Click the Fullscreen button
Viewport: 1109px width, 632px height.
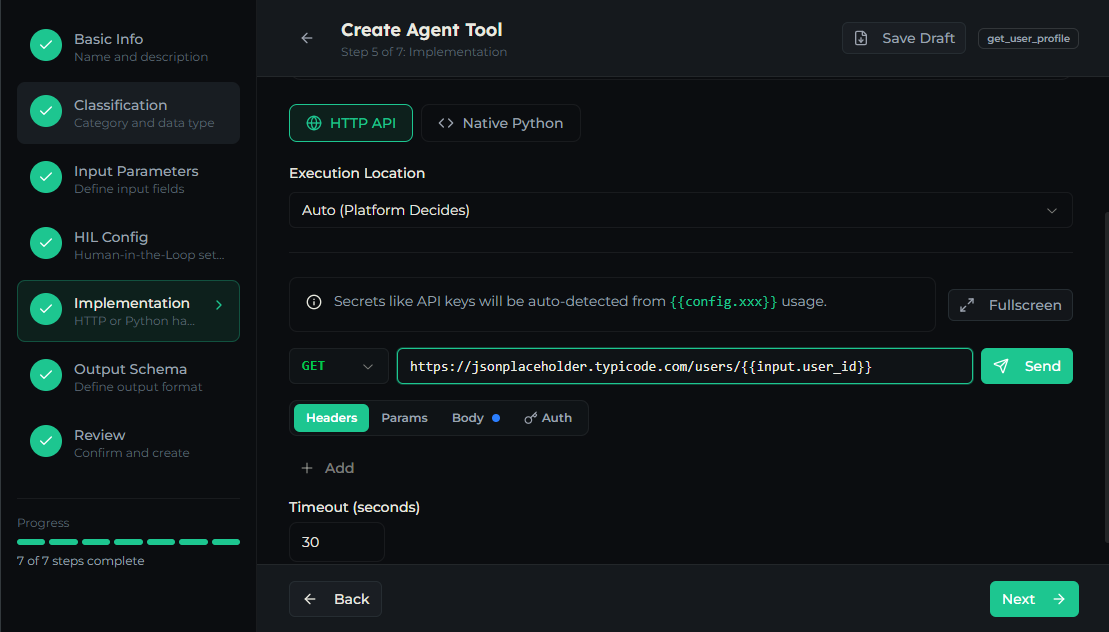pyautogui.click(x=1010, y=305)
